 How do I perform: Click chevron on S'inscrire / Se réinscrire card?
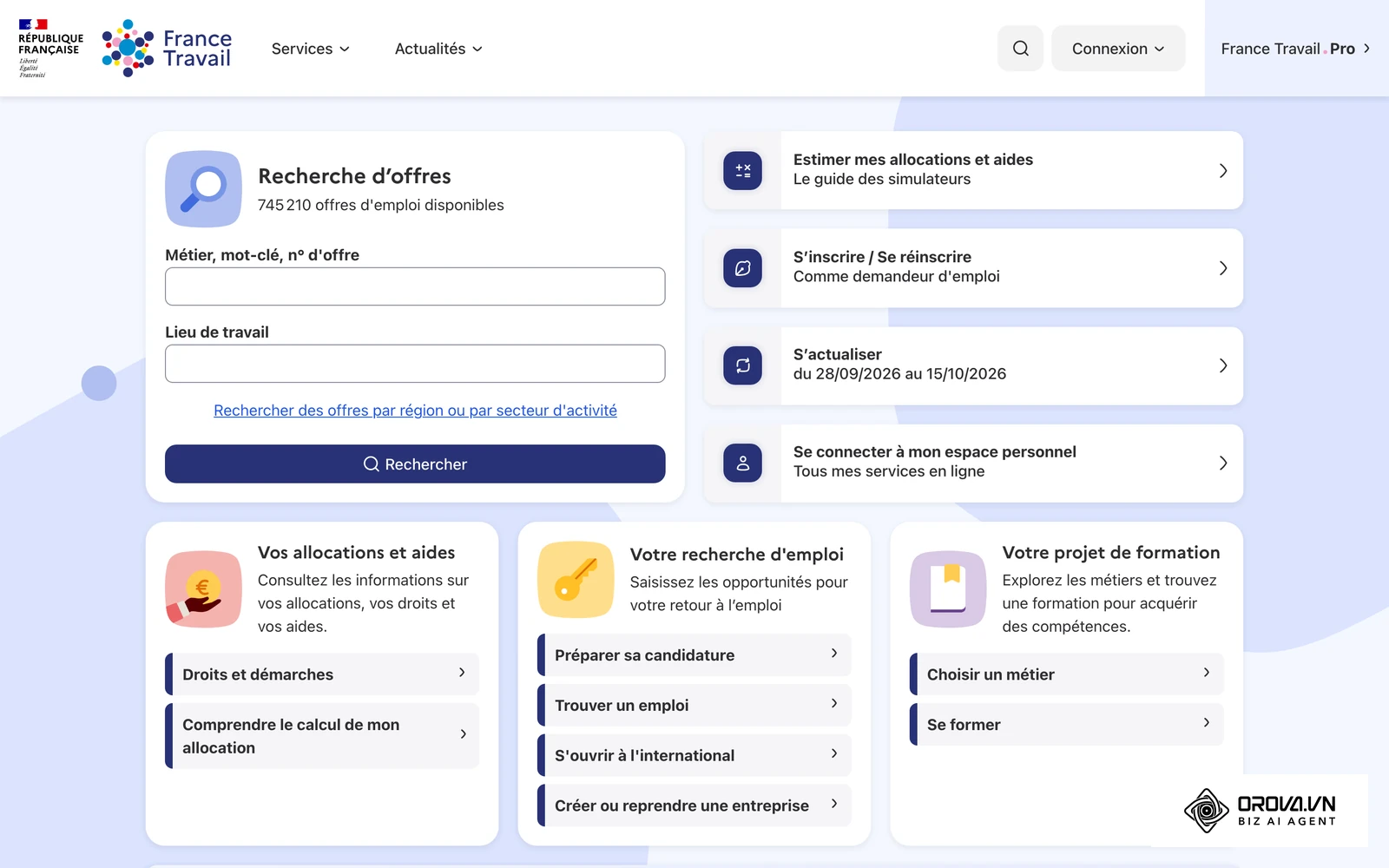tap(1222, 268)
